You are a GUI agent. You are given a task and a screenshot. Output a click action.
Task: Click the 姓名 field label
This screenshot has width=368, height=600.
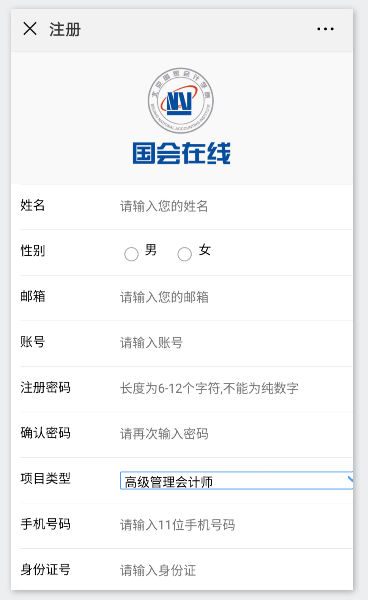(33, 205)
